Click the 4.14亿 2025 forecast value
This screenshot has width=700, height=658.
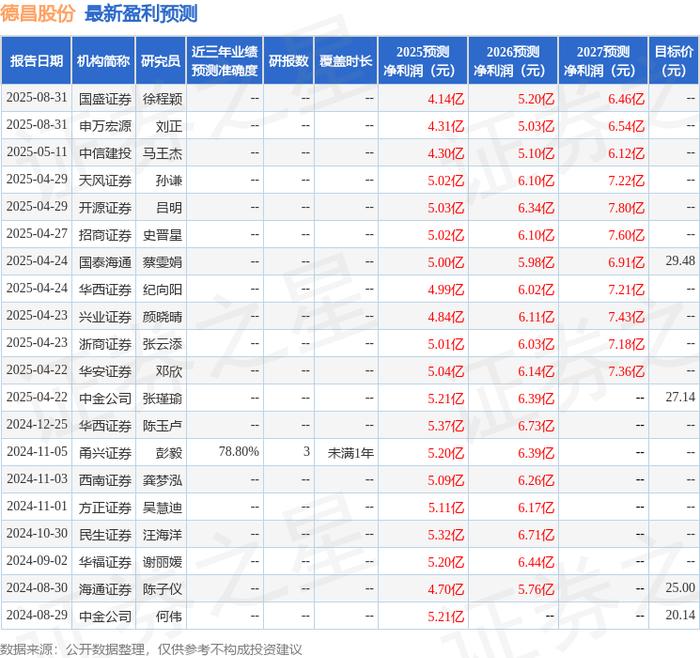click(x=446, y=99)
